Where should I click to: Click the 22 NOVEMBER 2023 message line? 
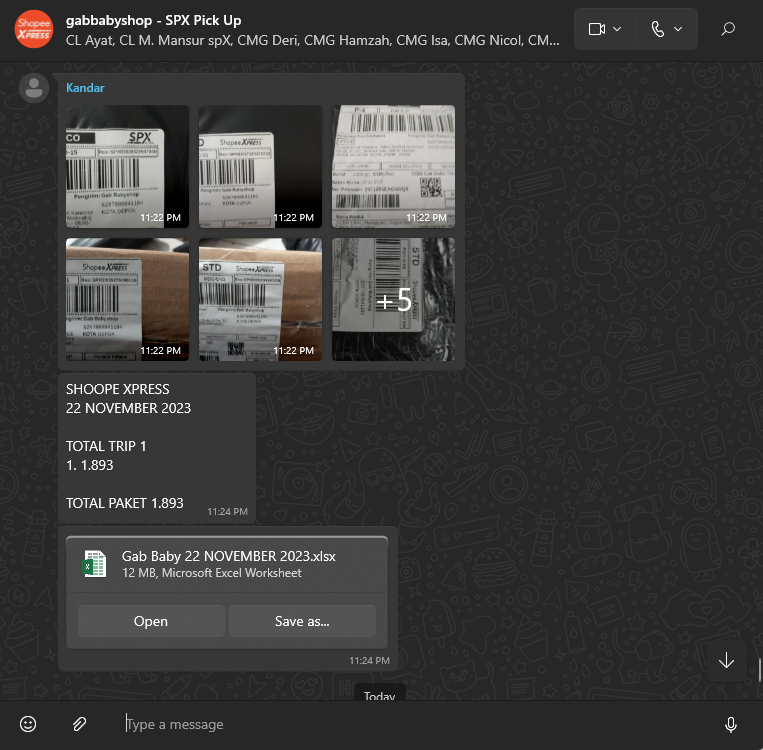tap(128, 408)
